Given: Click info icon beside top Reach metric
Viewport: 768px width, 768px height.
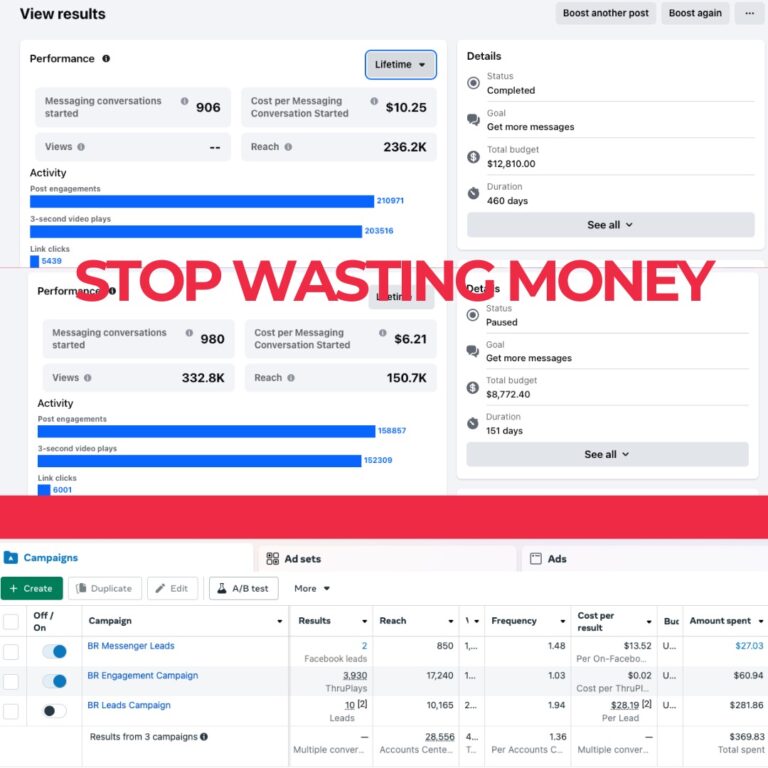Looking at the screenshot, I should [288, 147].
